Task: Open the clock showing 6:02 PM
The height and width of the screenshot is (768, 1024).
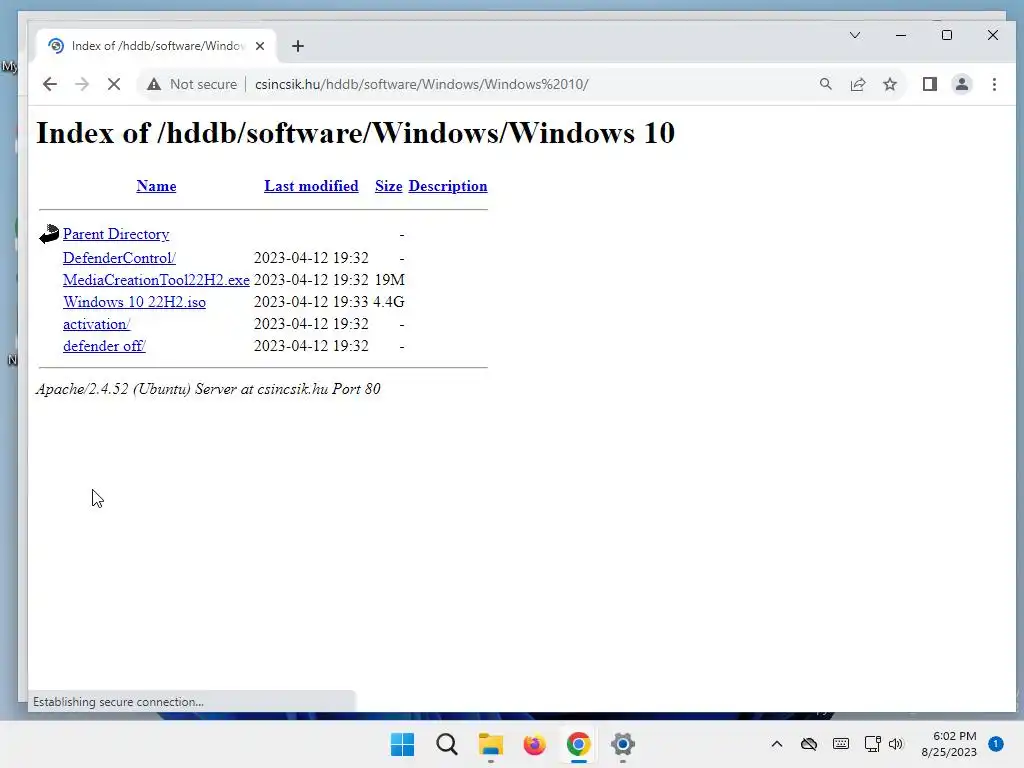Action: click(949, 744)
